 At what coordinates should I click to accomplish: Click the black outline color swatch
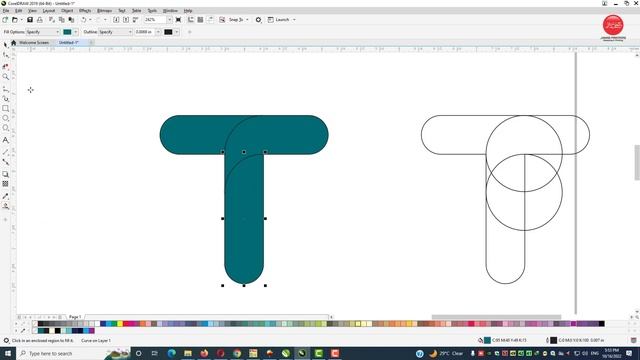[x=168, y=32]
